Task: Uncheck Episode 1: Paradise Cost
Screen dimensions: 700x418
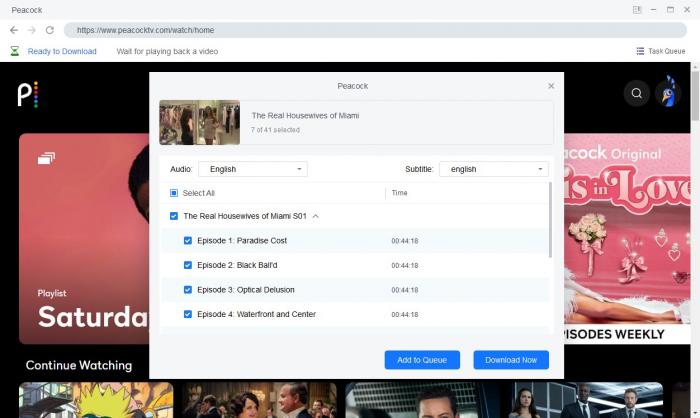Action: [188, 241]
